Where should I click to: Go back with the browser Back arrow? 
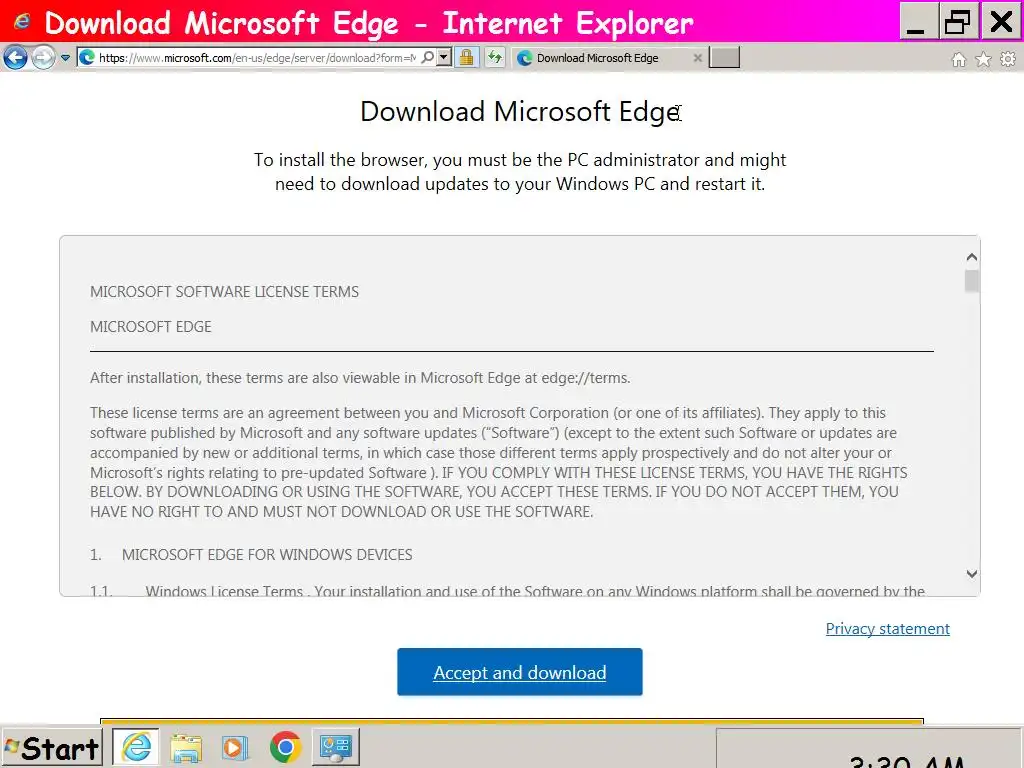tap(16, 57)
